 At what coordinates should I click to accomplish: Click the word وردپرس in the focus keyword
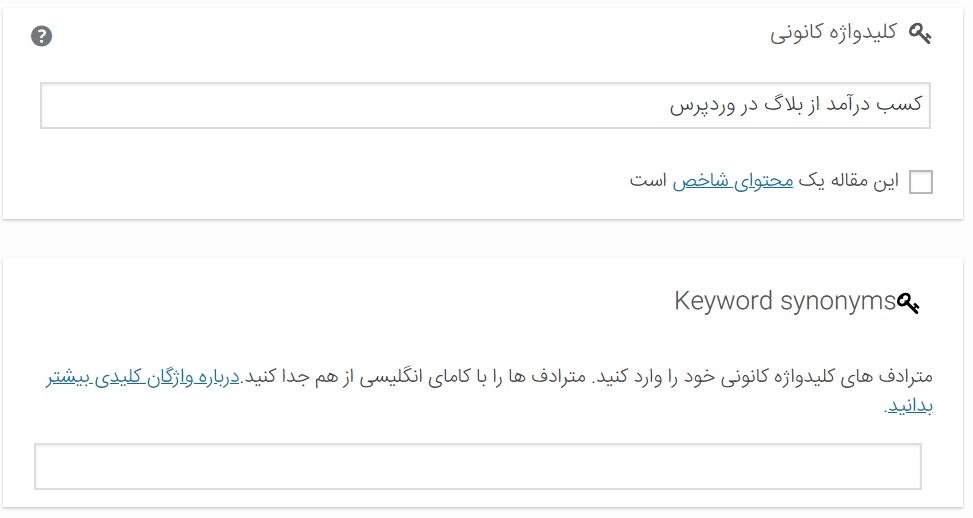pyautogui.click(x=702, y=104)
